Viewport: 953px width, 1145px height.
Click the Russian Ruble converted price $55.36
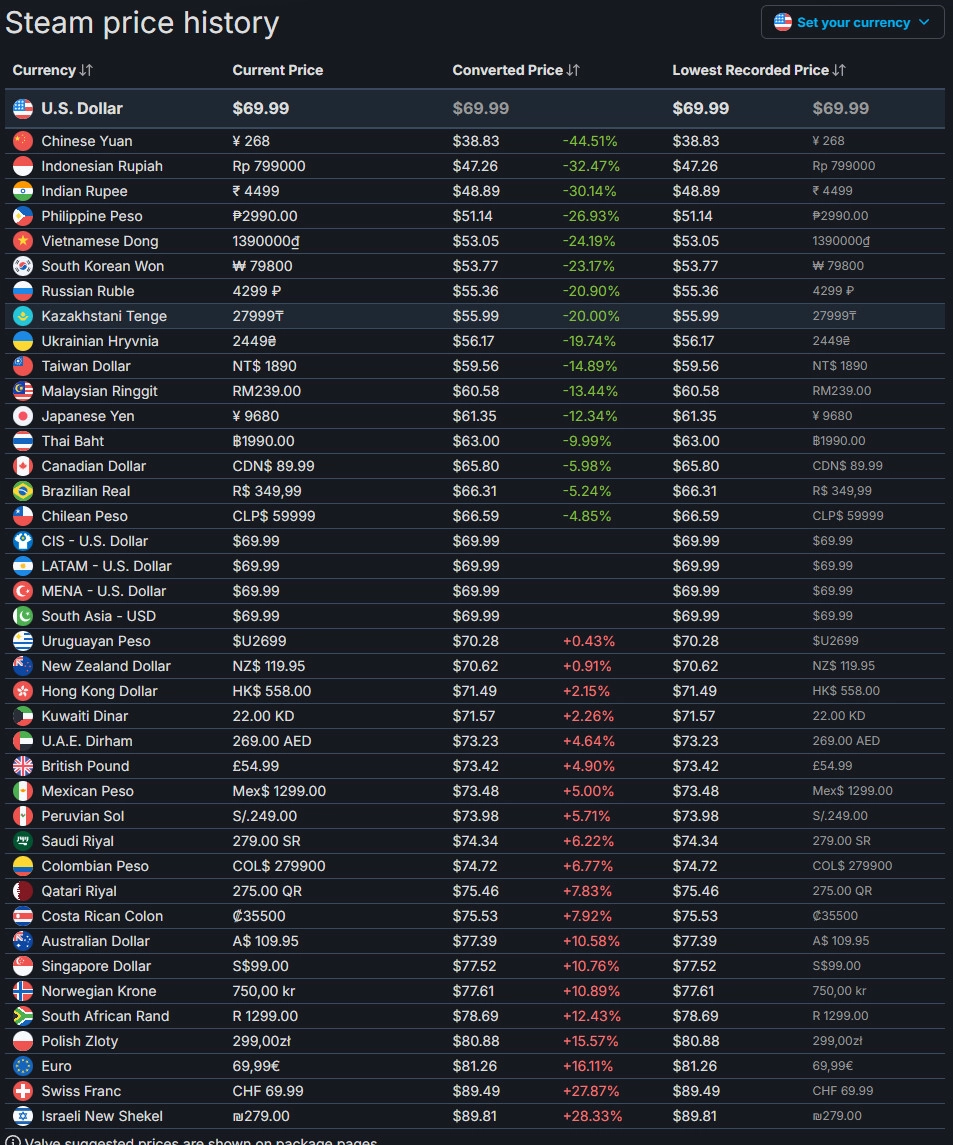[x=475, y=291]
